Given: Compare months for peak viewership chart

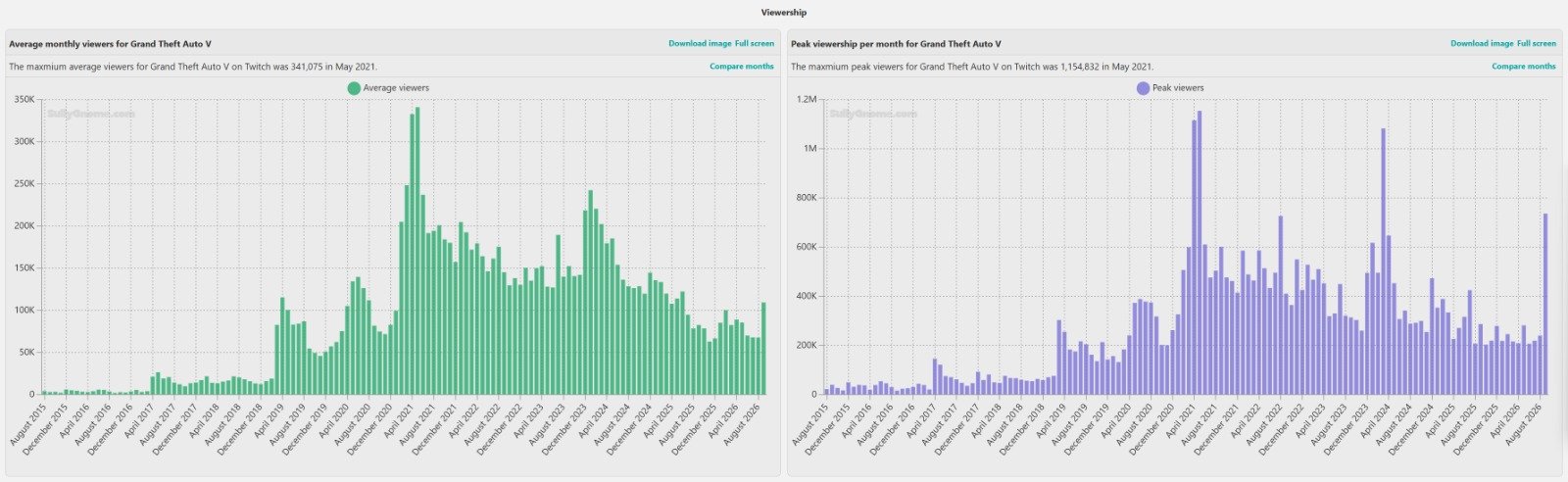Looking at the screenshot, I should click(x=1524, y=66).
